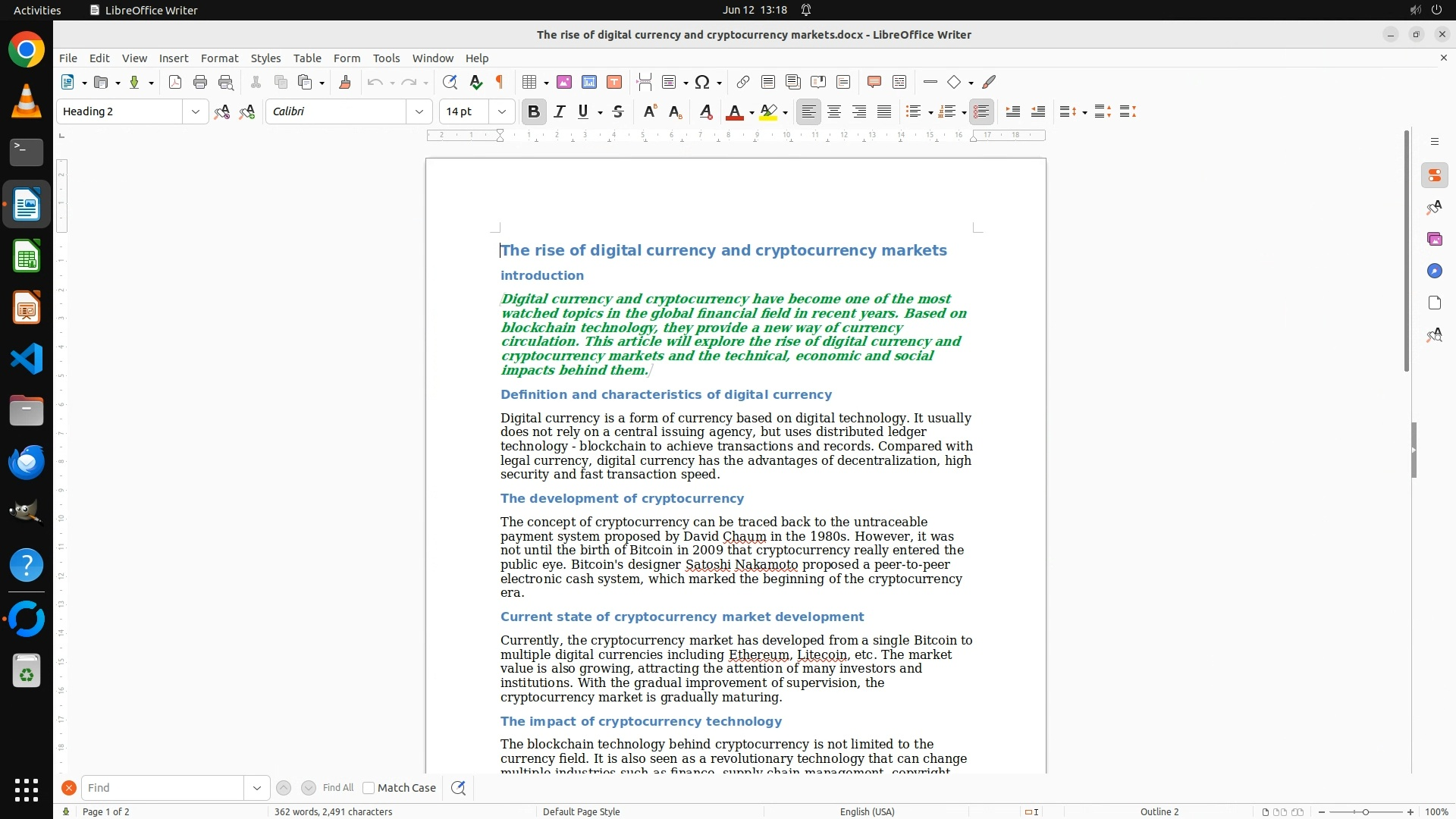Enable the Match Case checkbox
This screenshot has height=819, width=1456.
tap(369, 788)
